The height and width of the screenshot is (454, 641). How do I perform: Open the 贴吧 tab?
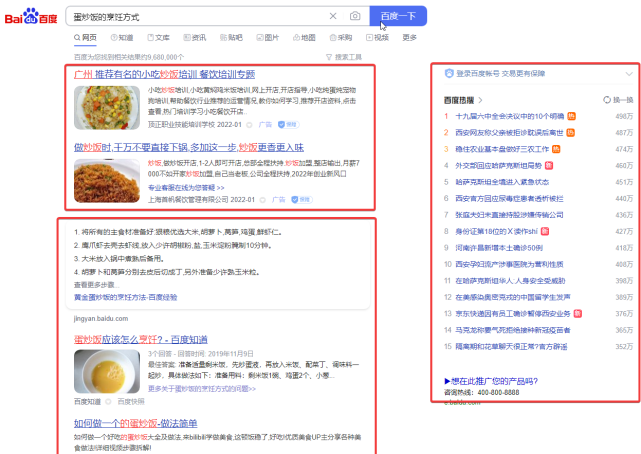[x=231, y=38]
